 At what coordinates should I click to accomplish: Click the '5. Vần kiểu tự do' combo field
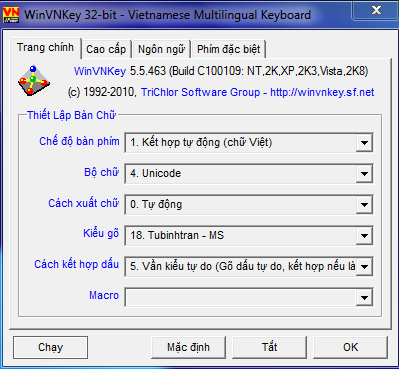tap(249, 266)
